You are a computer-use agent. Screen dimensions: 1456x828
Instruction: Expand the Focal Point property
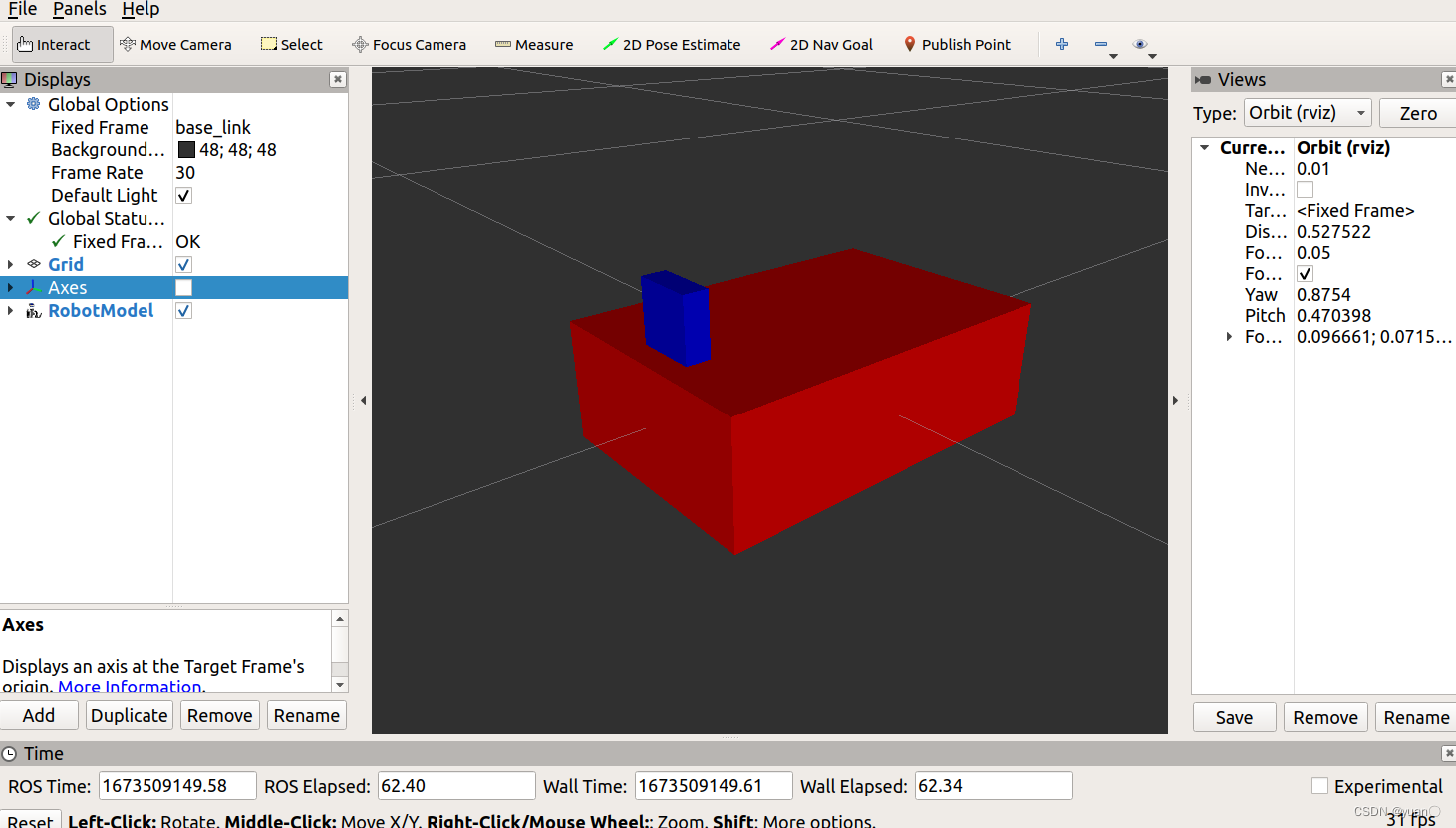click(x=1229, y=336)
